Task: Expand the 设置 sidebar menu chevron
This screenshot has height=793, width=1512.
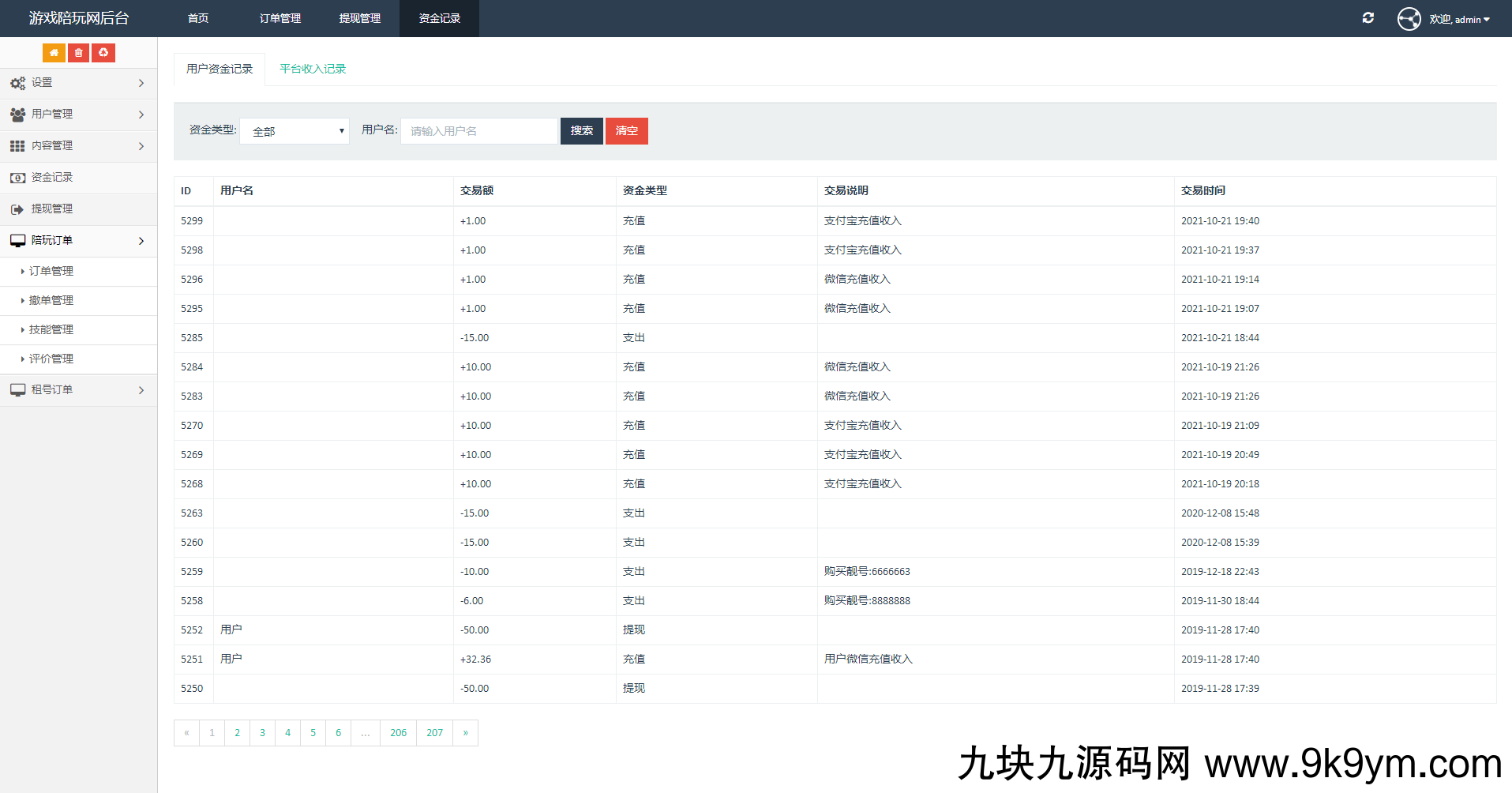Action: pyautogui.click(x=141, y=83)
